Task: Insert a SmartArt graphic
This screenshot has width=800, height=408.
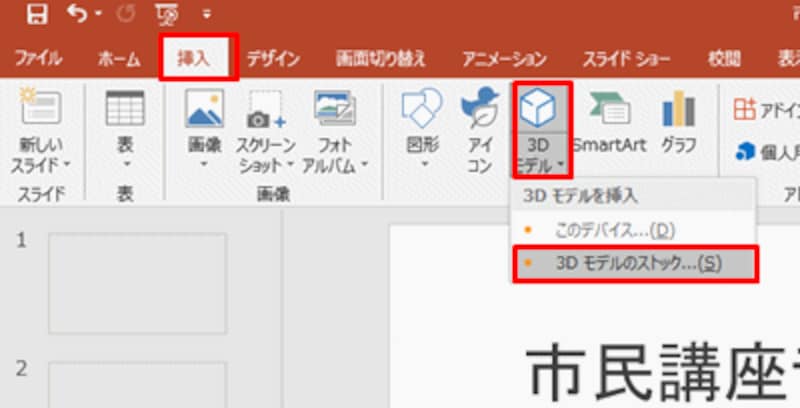Action: click(610, 122)
